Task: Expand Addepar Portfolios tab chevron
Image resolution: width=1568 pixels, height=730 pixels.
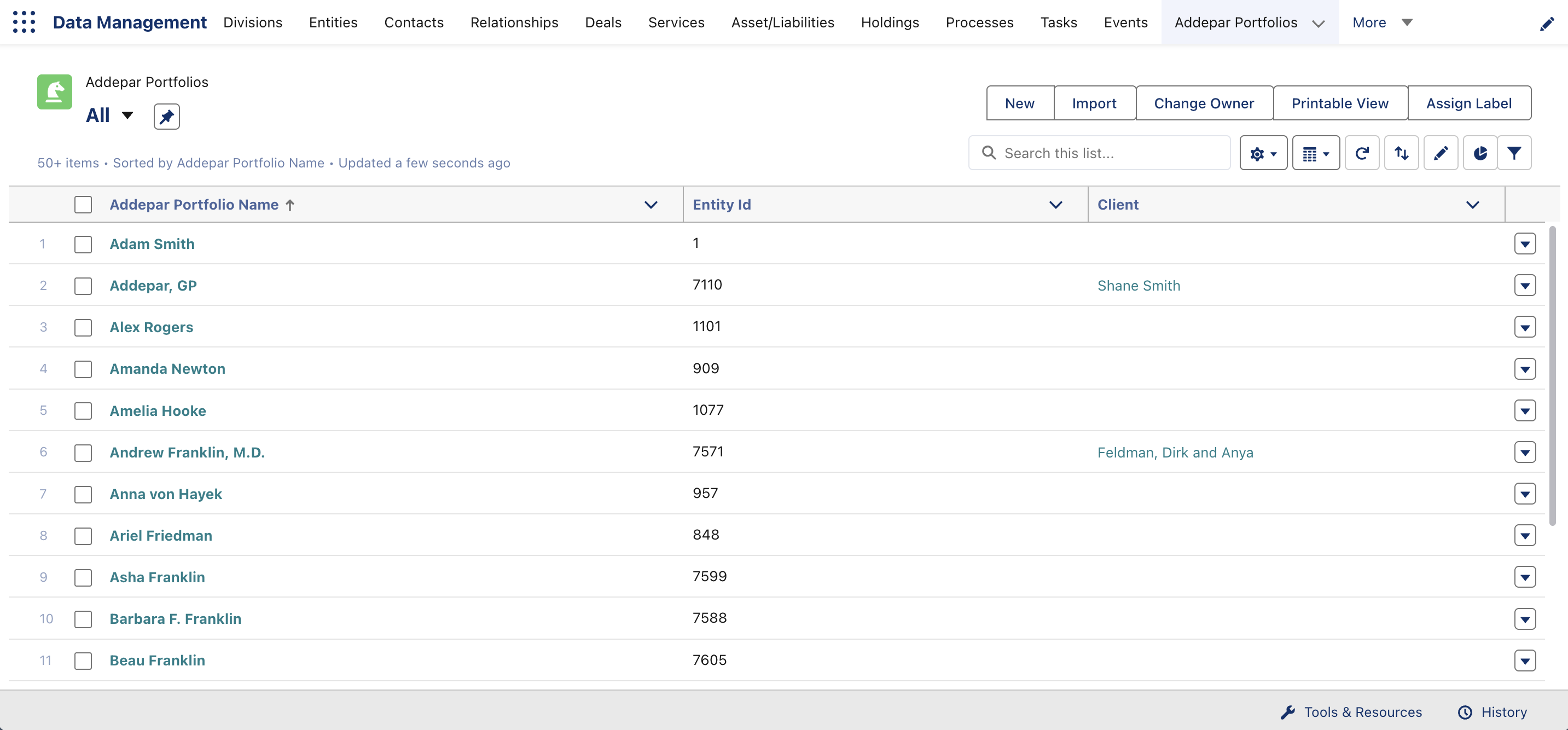Action: (1319, 23)
